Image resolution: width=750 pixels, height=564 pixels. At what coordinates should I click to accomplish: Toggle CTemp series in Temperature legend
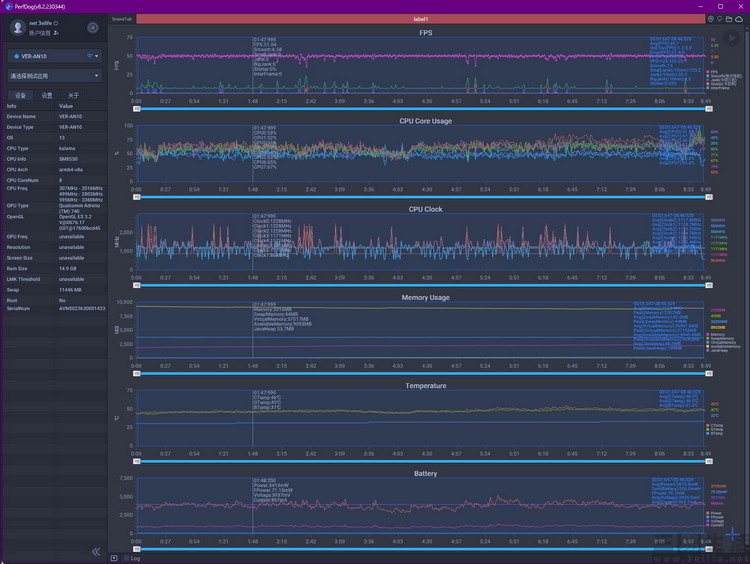click(x=715, y=425)
